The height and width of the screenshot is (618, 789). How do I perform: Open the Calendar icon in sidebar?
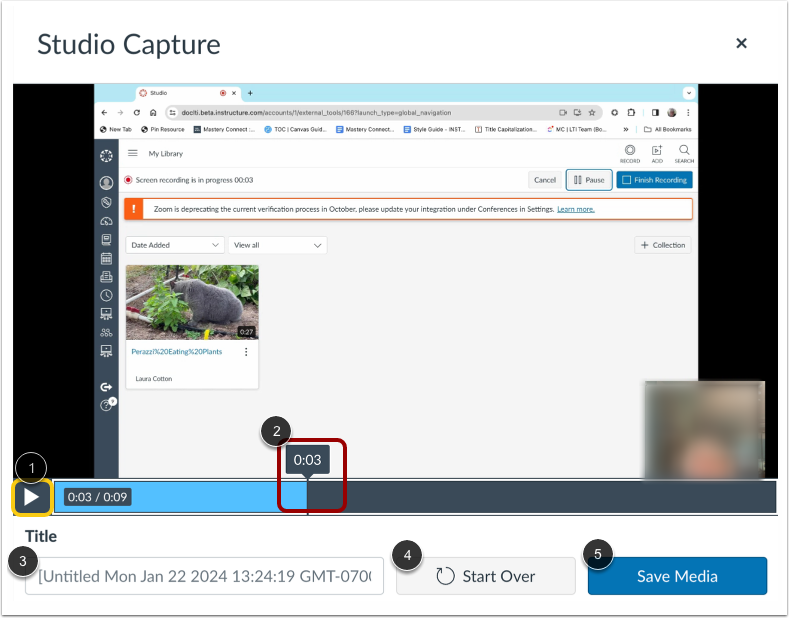106,258
